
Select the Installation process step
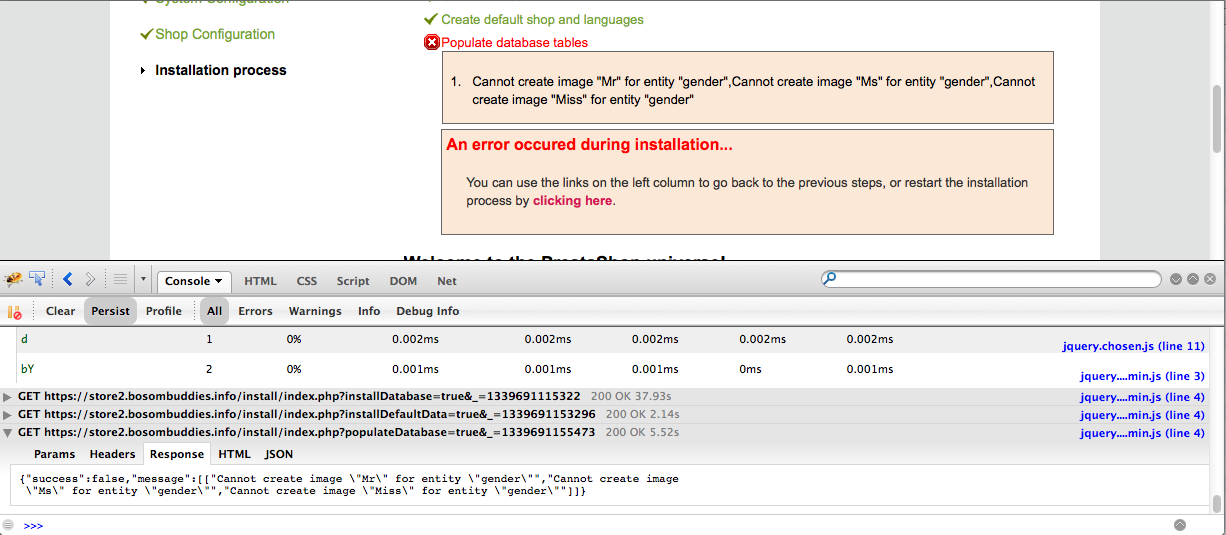(x=221, y=70)
